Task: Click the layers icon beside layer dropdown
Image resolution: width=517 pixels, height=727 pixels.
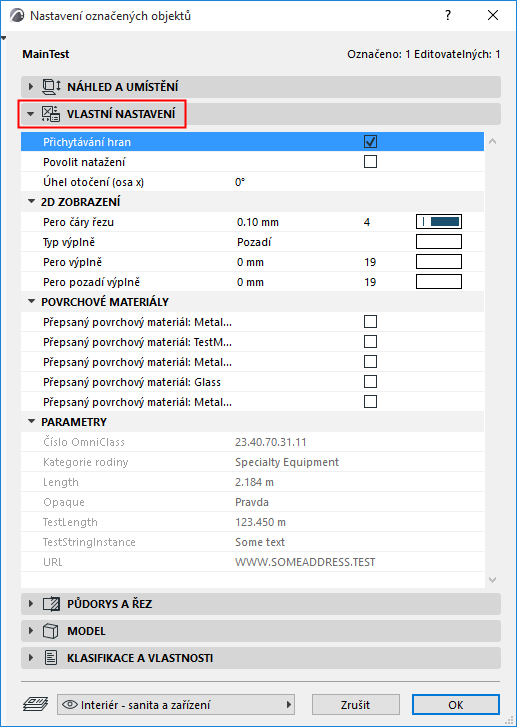Action: pyautogui.click(x=36, y=705)
